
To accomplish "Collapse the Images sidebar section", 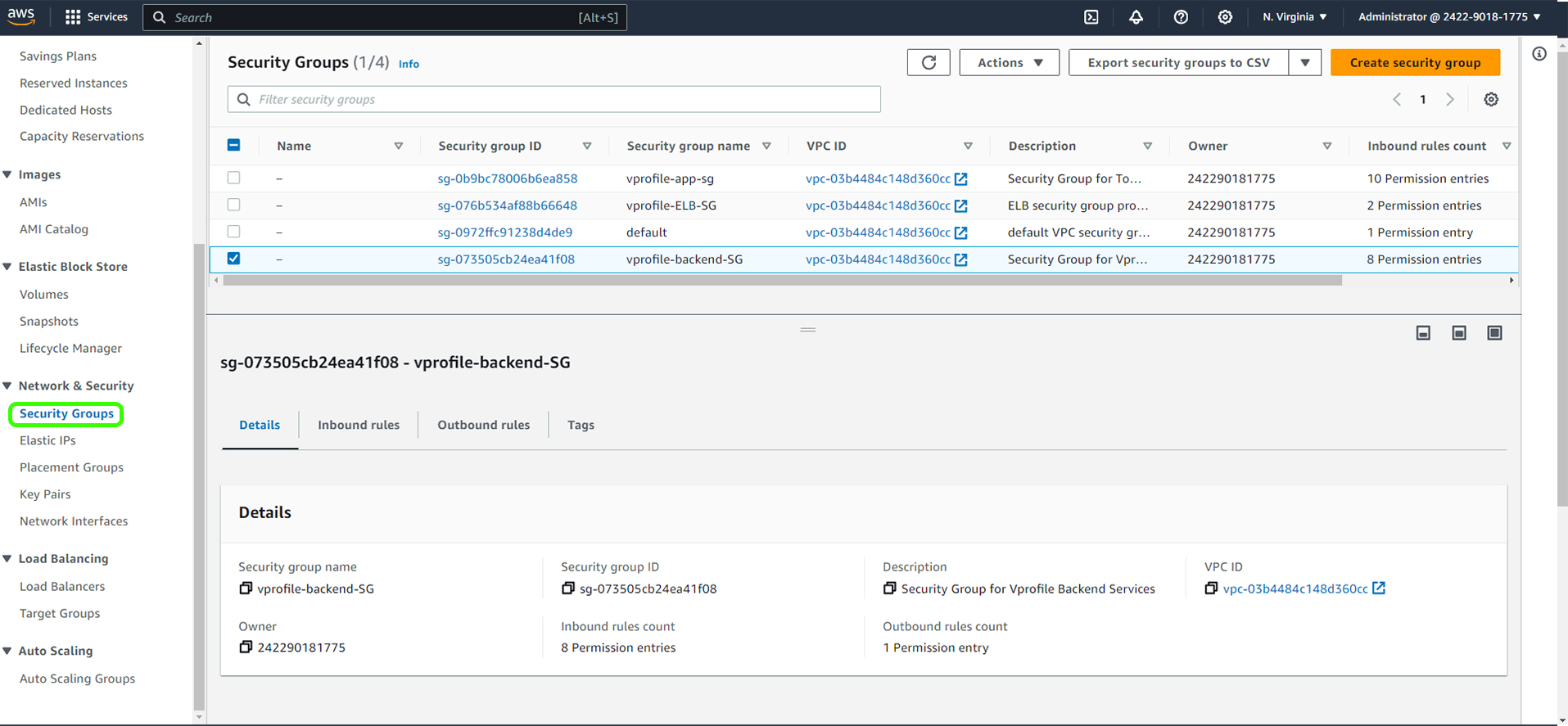I will (x=7, y=174).
